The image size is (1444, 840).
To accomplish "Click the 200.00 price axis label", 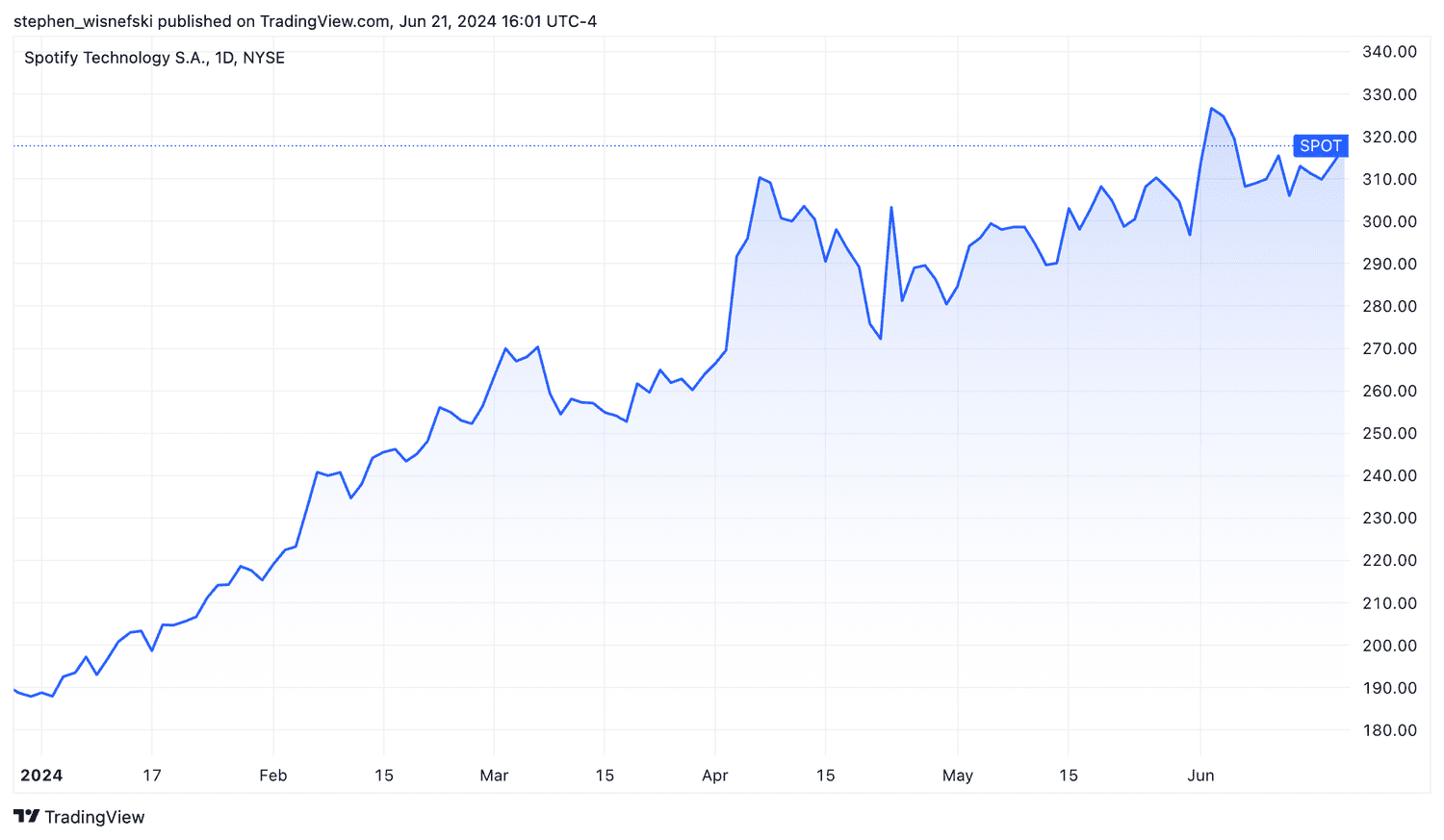I will point(1389,646).
